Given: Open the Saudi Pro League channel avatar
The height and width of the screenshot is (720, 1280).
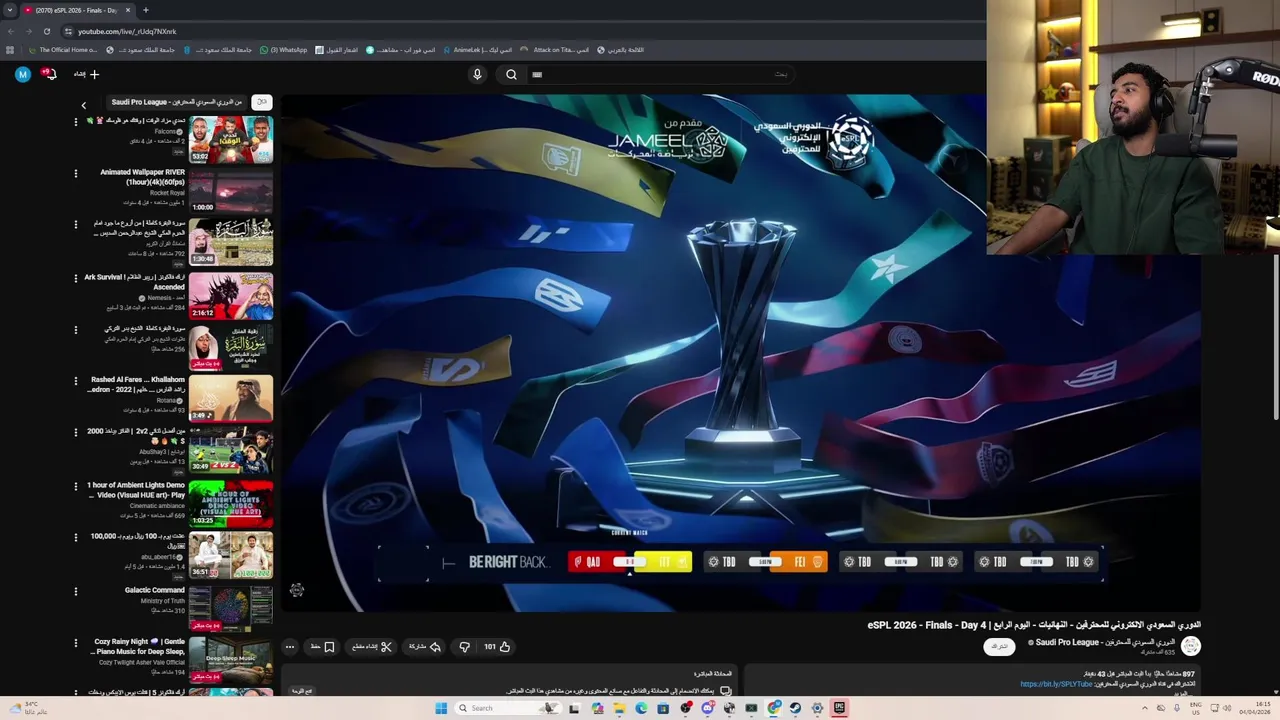Looking at the screenshot, I should click(1190, 646).
